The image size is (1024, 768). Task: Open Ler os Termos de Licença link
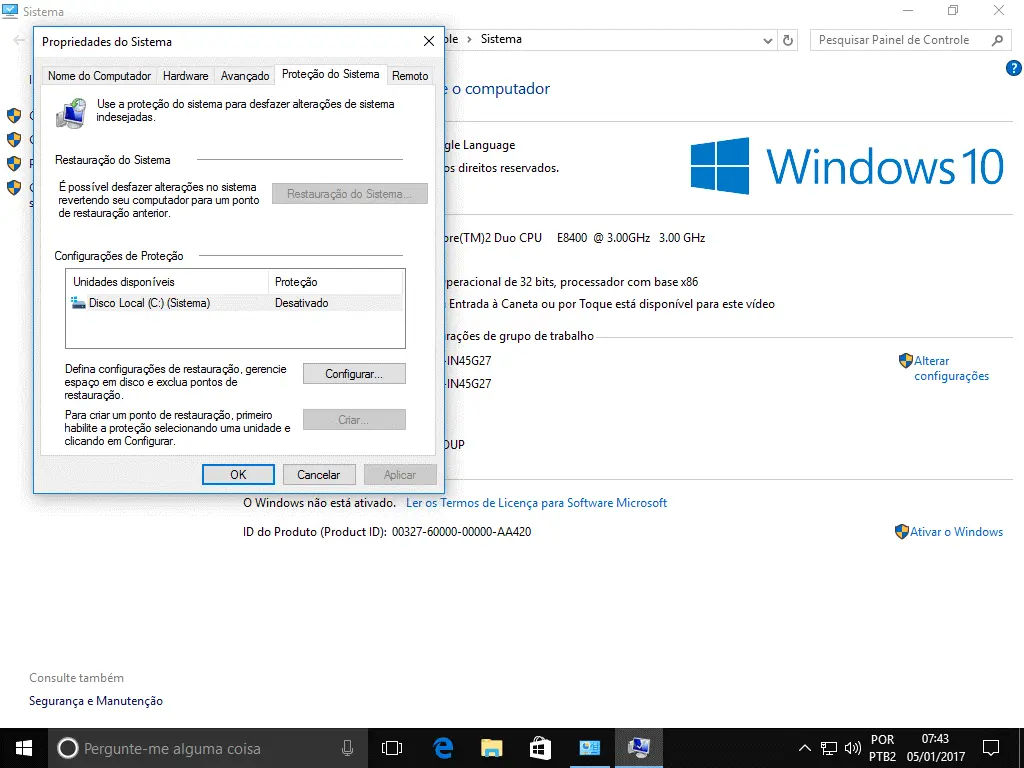point(536,503)
